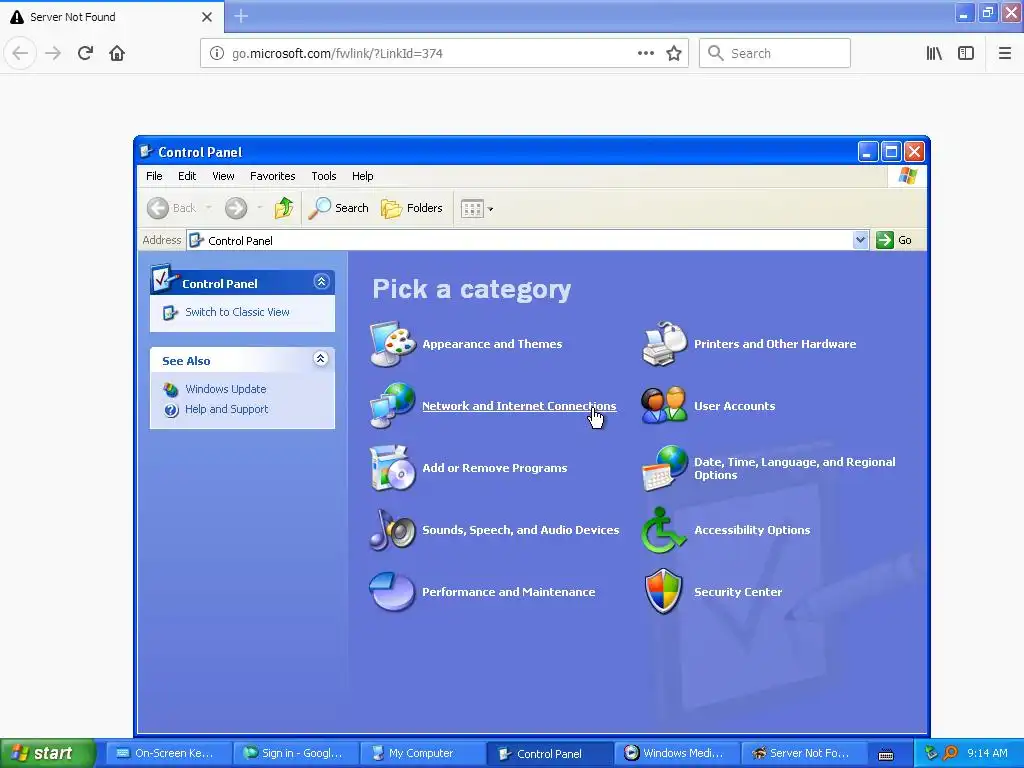
Task: Click Appearance and Themes text link
Action: [492, 344]
